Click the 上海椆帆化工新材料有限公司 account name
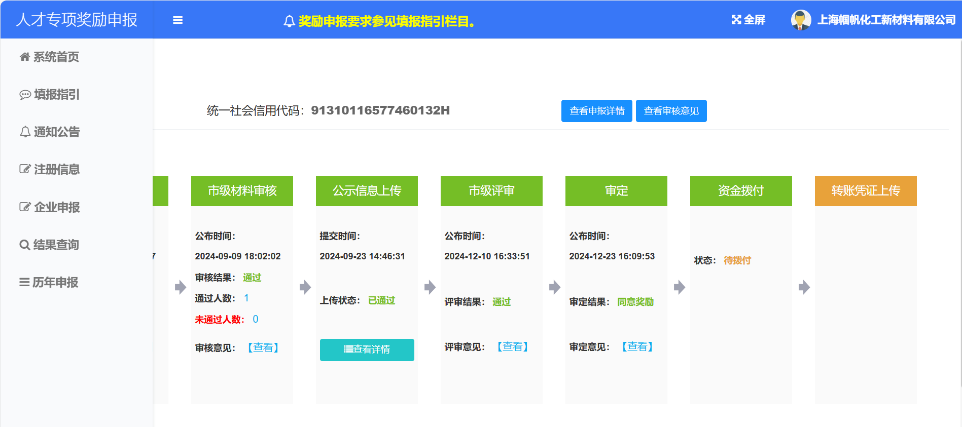Image resolution: width=962 pixels, height=427 pixels. 886,20
